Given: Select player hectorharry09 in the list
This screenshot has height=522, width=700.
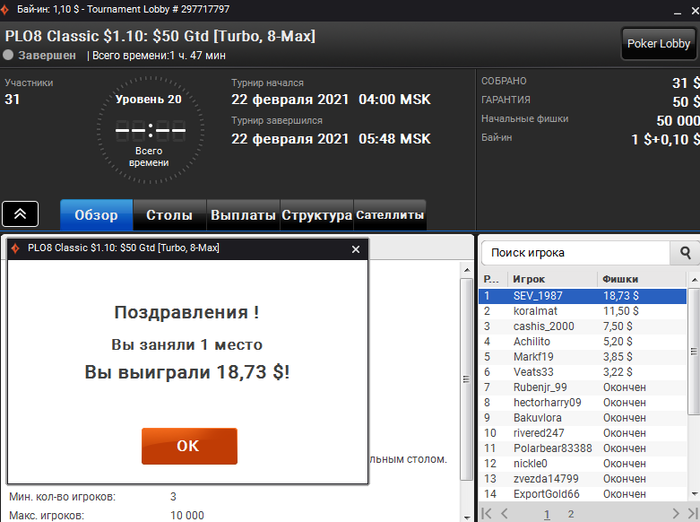Looking at the screenshot, I should [x=583, y=402].
